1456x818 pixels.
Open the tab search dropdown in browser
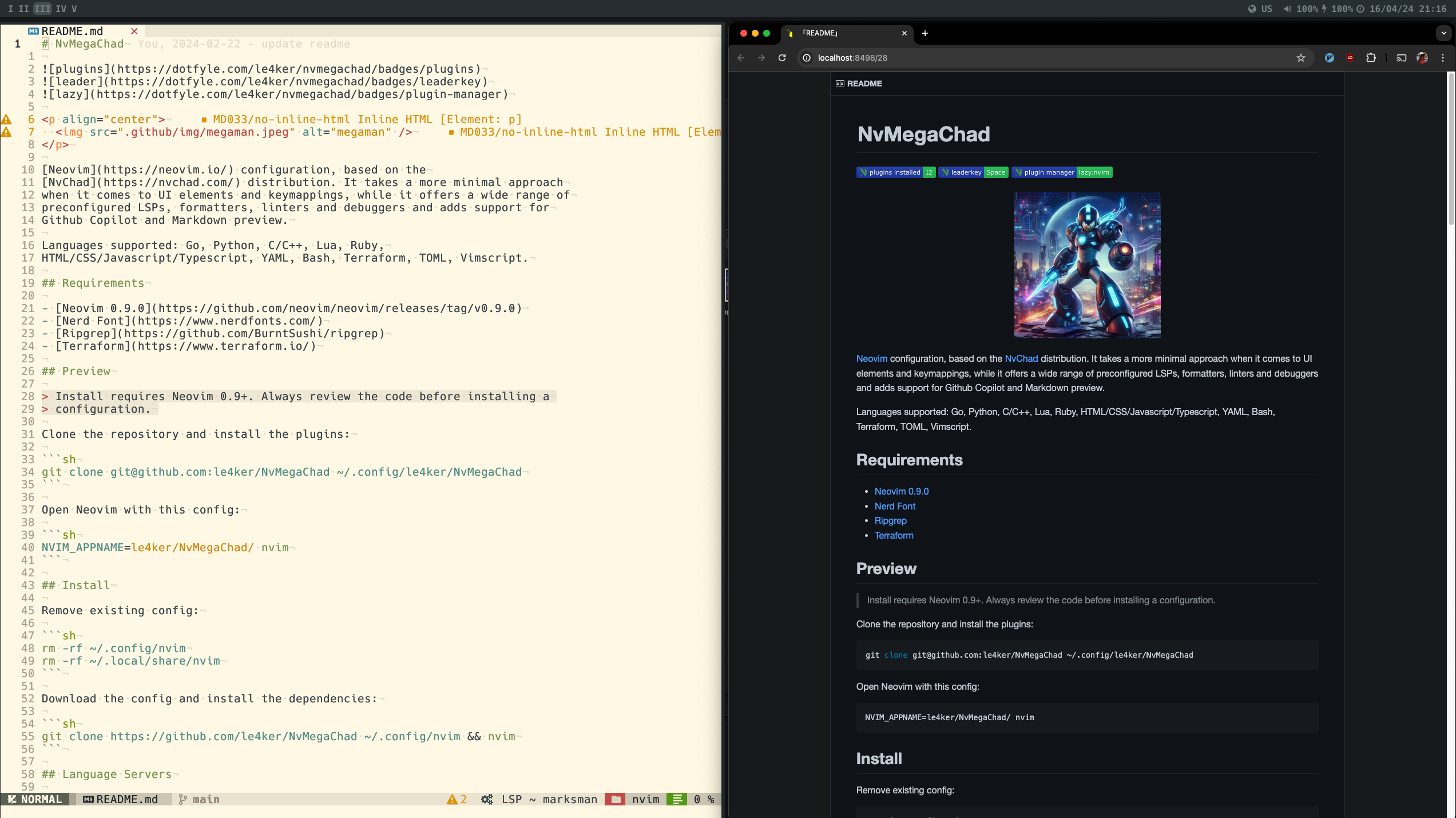pyautogui.click(x=1443, y=33)
